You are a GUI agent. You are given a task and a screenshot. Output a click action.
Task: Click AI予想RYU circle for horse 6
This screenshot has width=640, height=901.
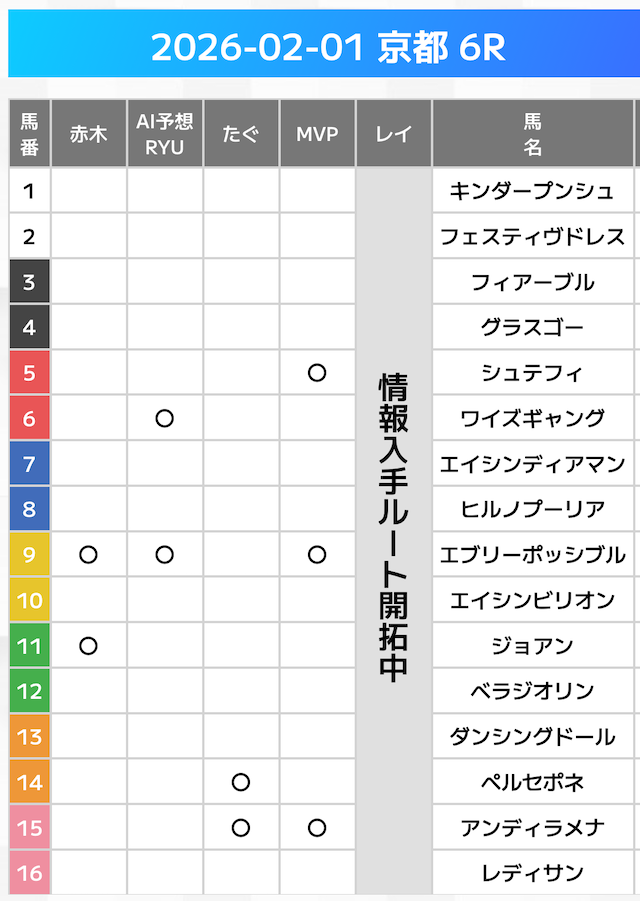(x=165, y=418)
